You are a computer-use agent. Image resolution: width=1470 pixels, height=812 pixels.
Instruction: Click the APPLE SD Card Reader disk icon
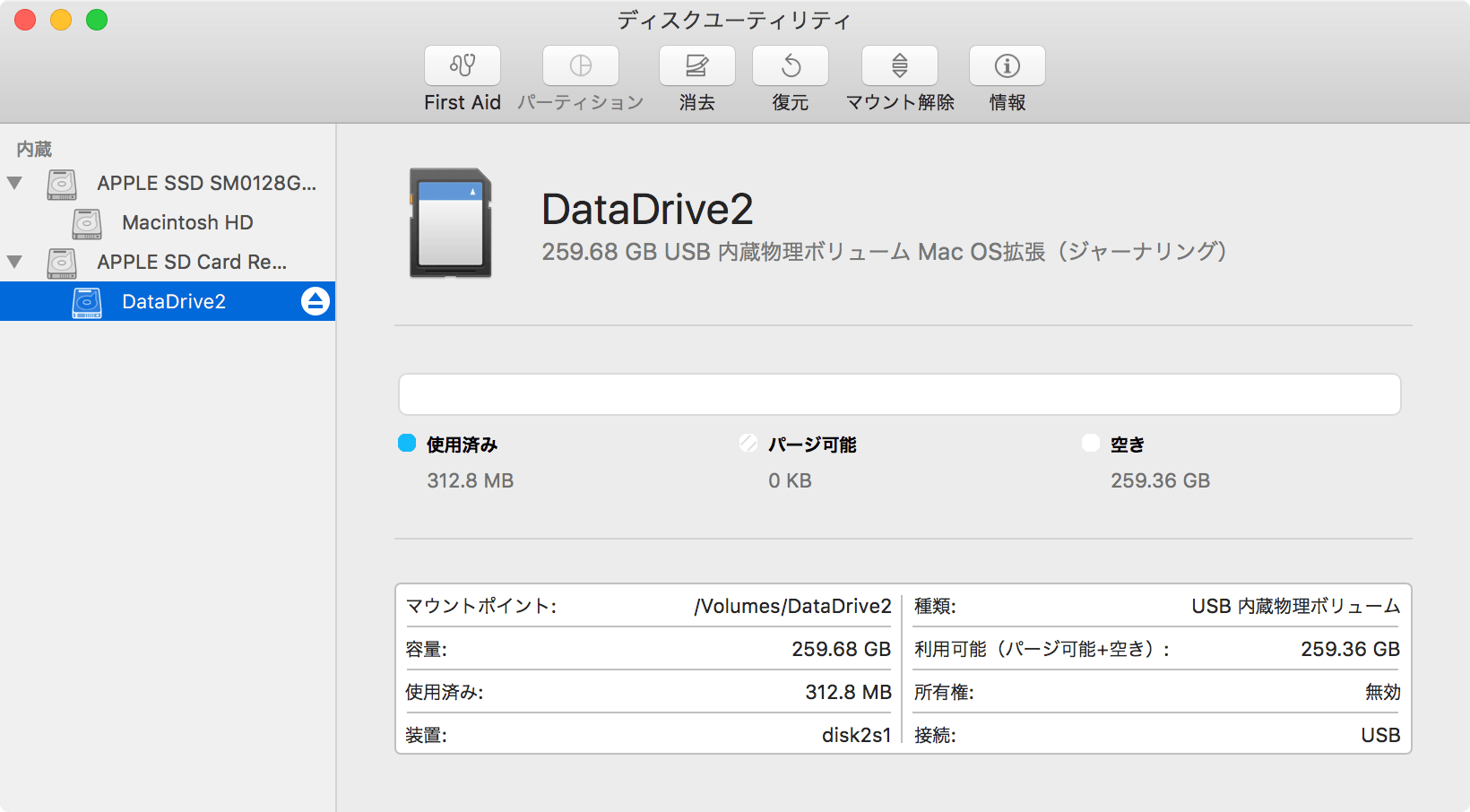[x=62, y=263]
